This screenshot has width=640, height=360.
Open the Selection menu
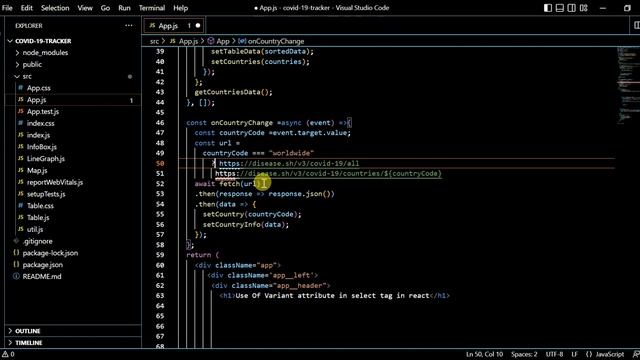click(55, 8)
